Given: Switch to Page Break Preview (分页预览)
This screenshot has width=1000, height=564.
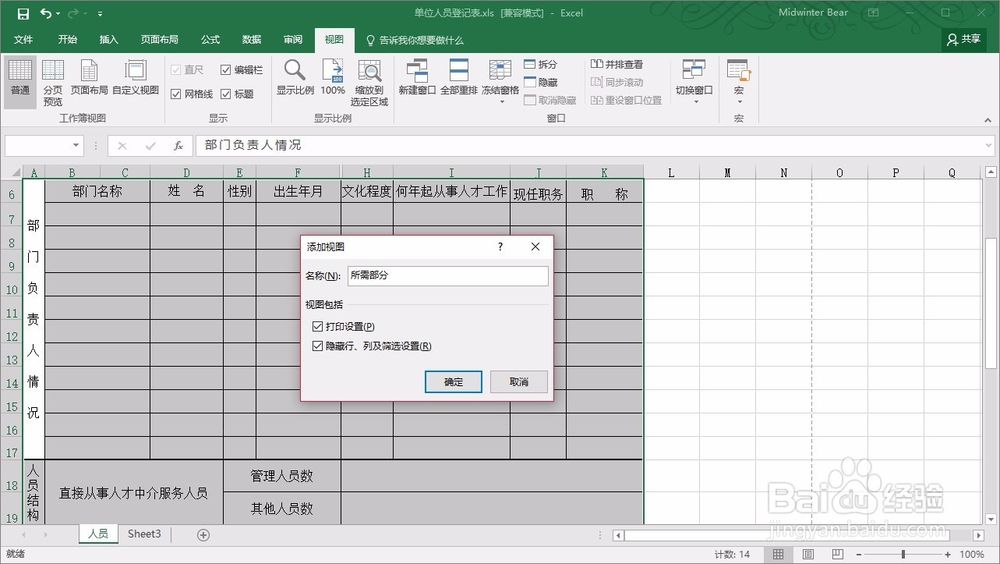Looking at the screenshot, I should point(53,83).
